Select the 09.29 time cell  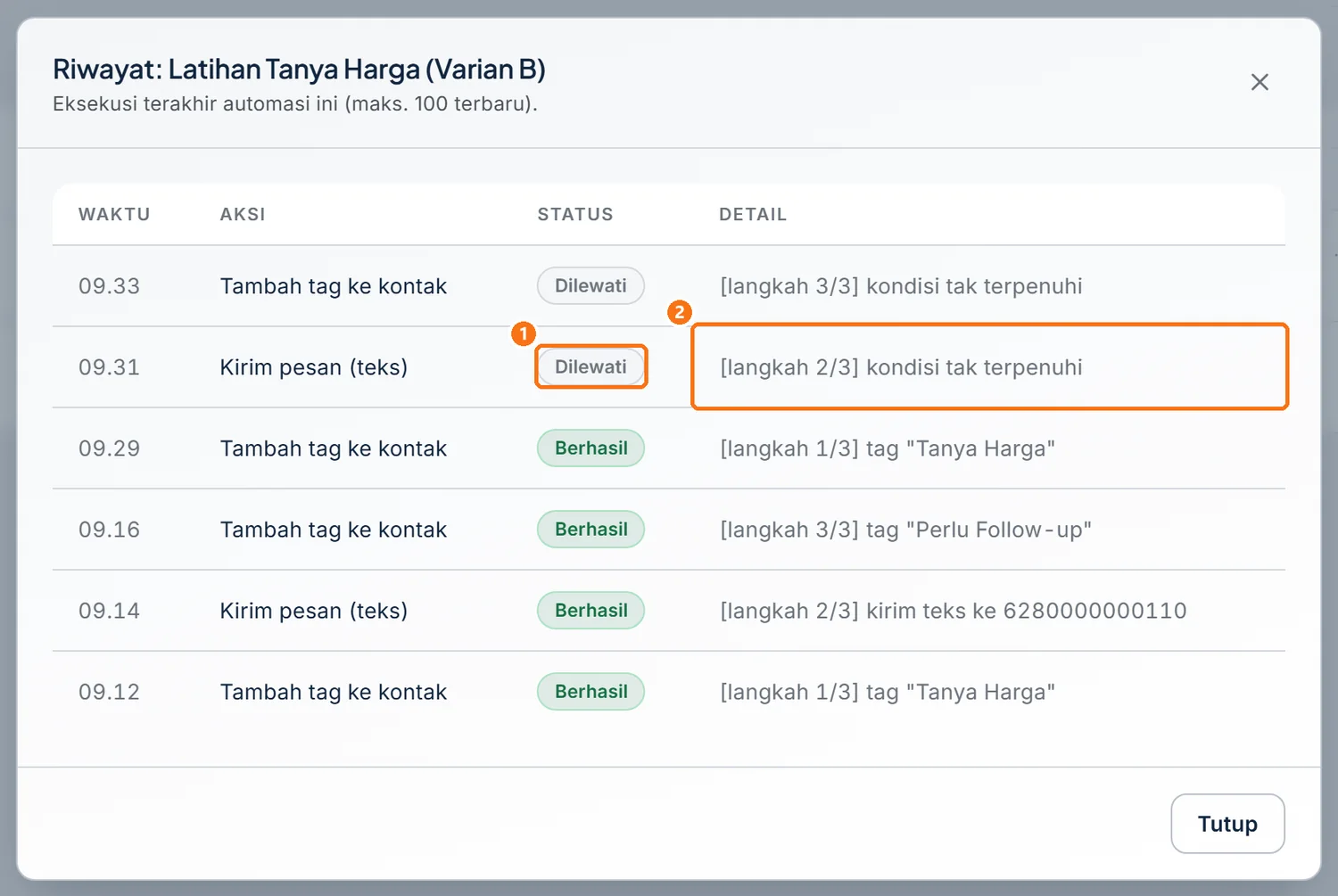(109, 448)
